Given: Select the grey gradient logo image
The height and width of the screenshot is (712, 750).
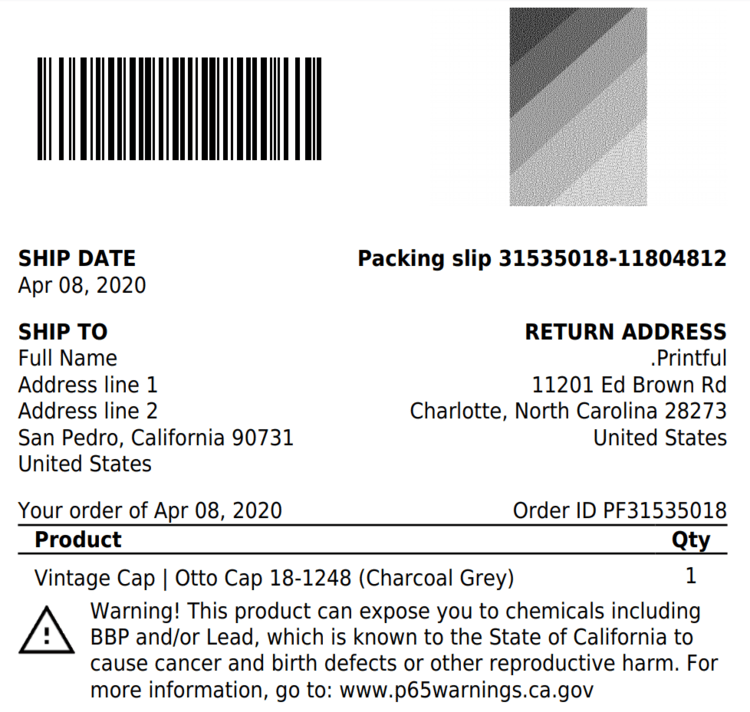Looking at the screenshot, I should 578,106.
